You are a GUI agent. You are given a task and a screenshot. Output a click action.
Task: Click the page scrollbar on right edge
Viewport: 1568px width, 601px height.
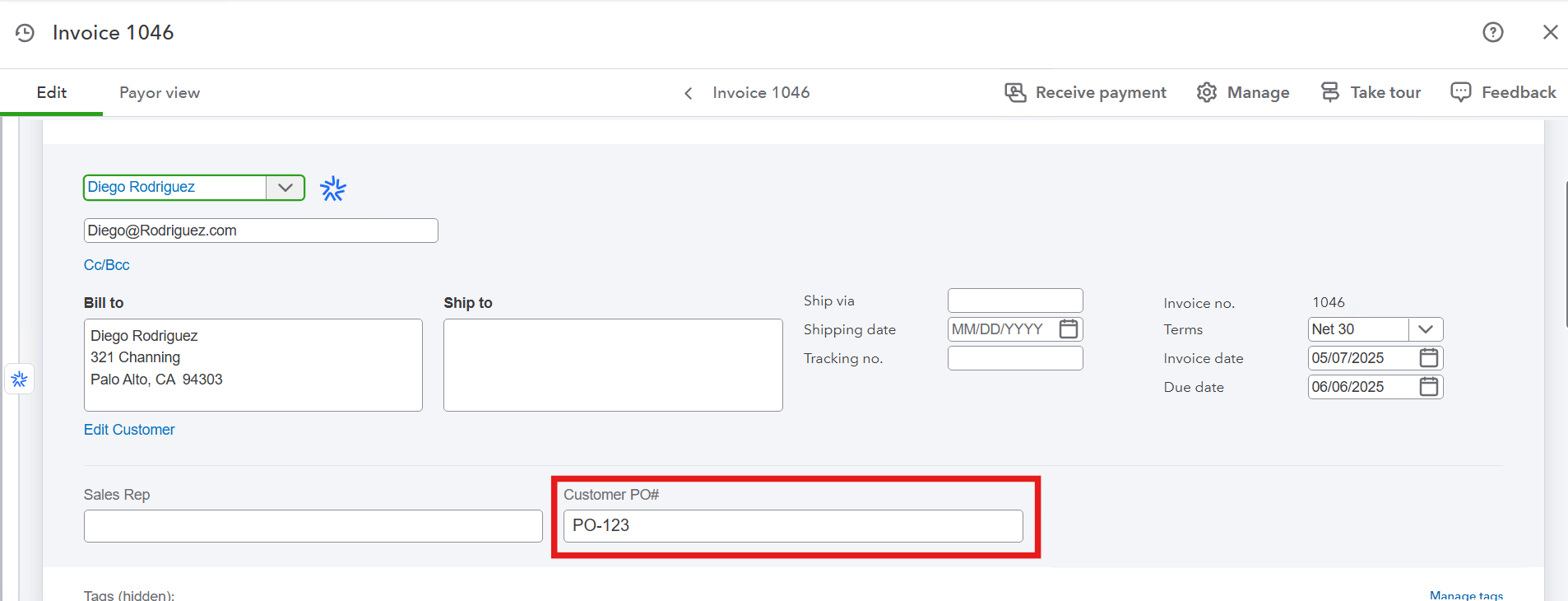point(1566,255)
